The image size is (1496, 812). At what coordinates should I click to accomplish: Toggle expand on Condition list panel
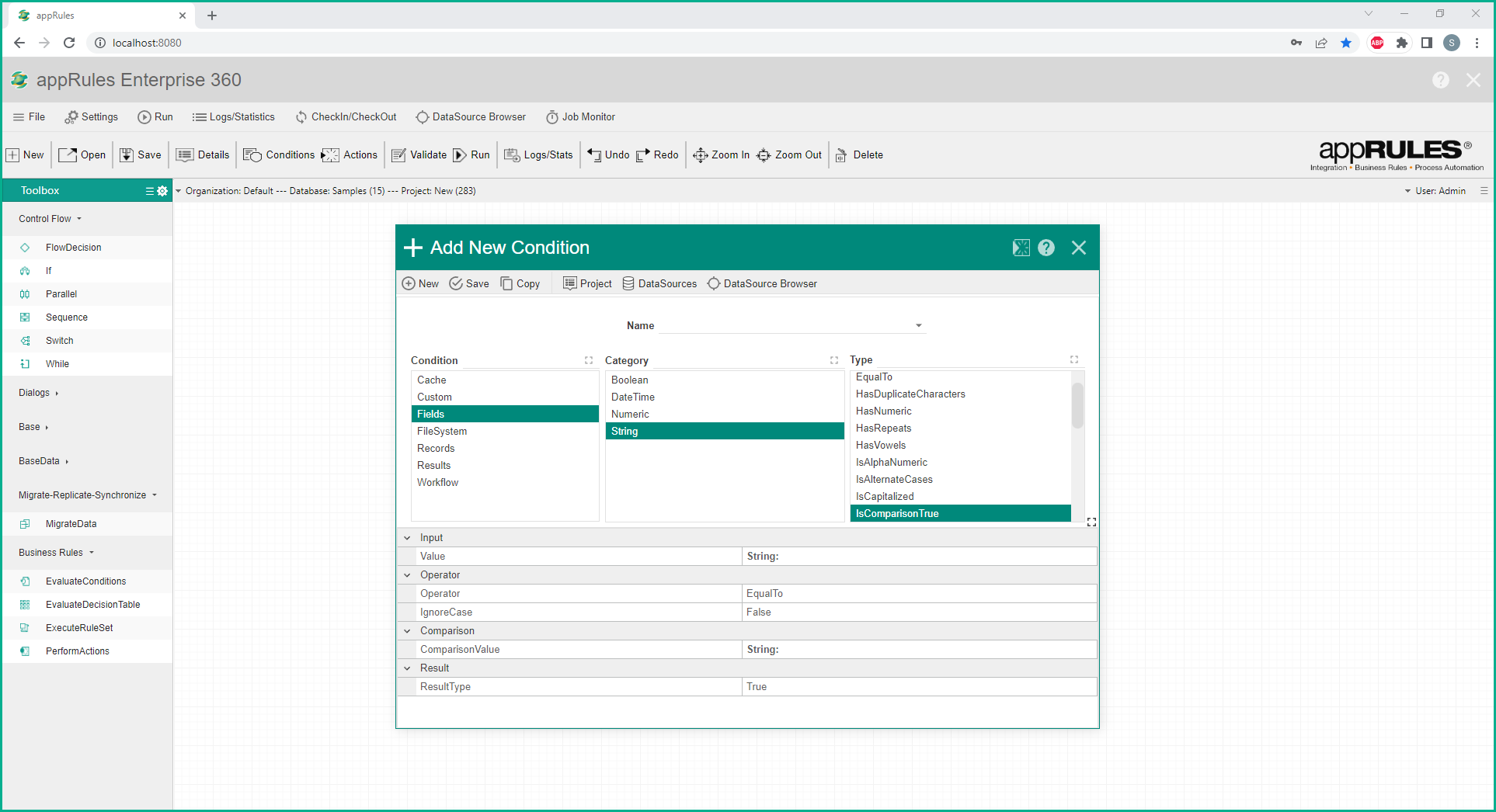tap(589, 360)
